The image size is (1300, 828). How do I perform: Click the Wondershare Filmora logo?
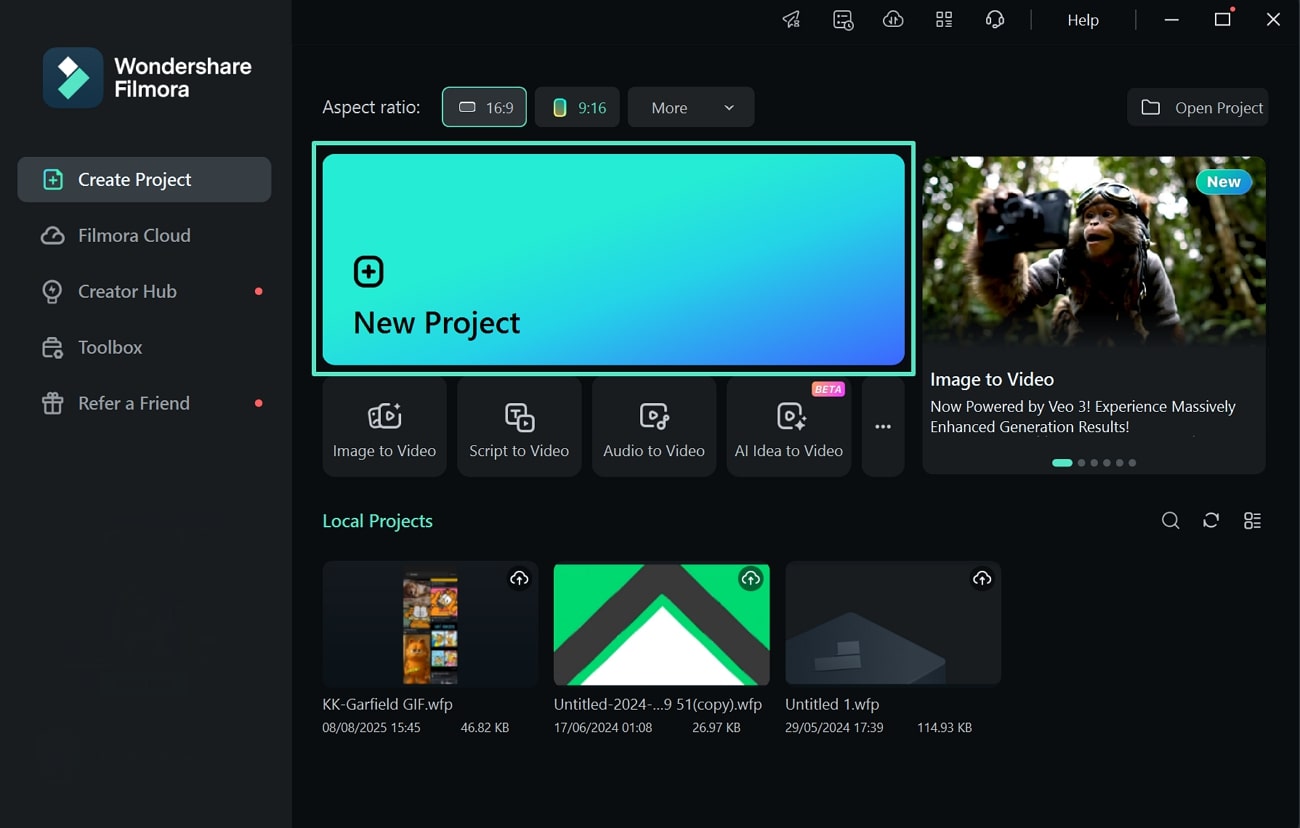pyautogui.click(x=147, y=77)
